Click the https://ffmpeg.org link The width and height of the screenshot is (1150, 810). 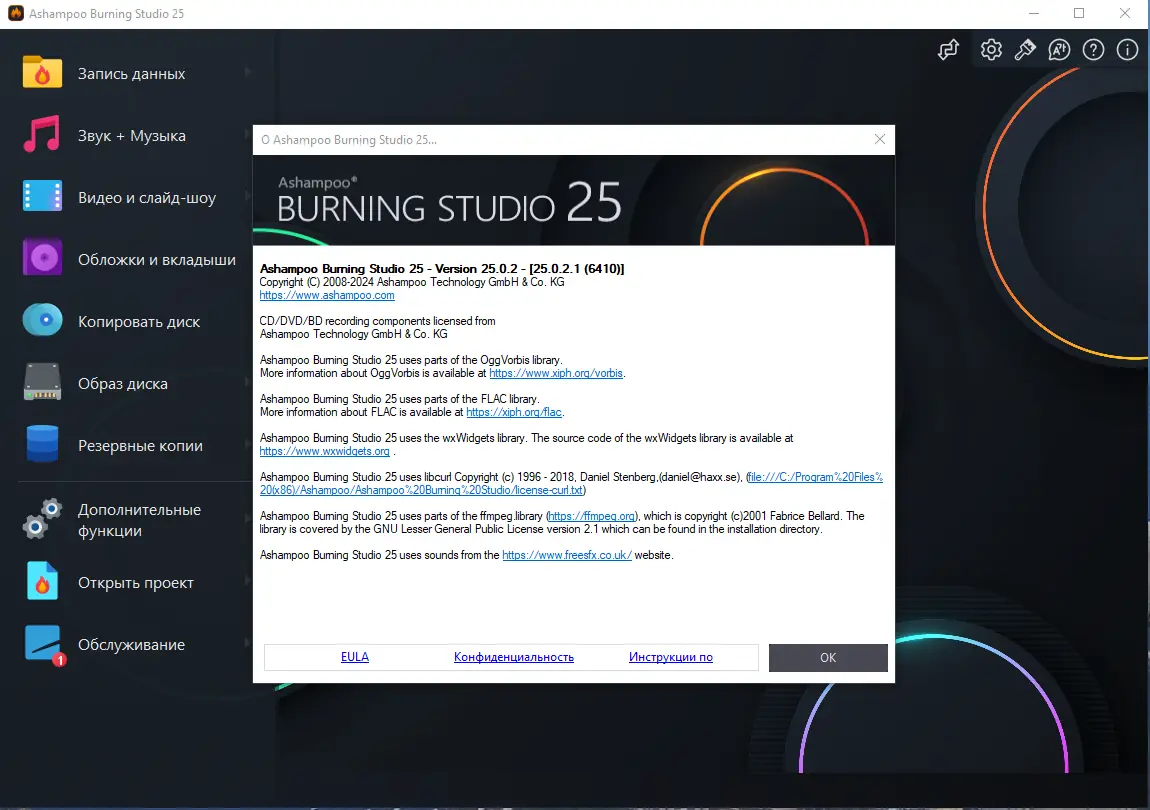pyautogui.click(x=592, y=516)
